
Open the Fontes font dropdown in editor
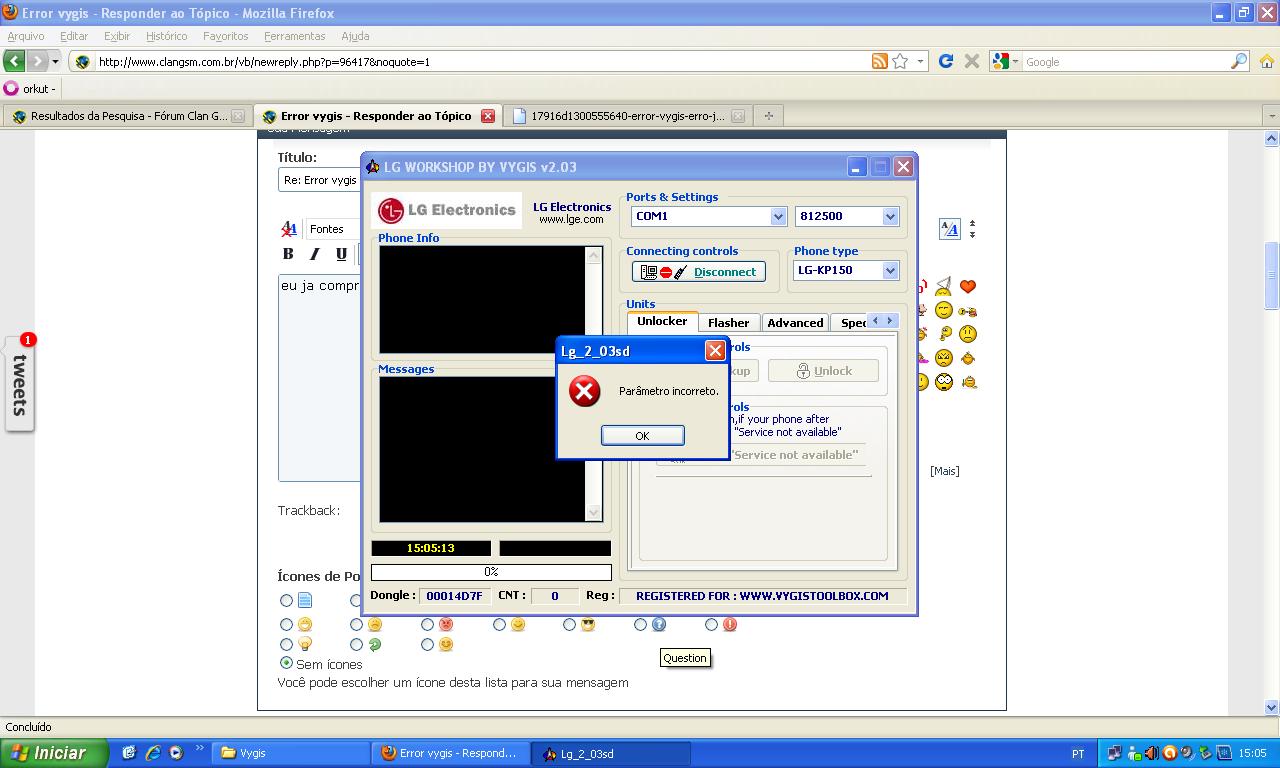(x=333, y=229)
